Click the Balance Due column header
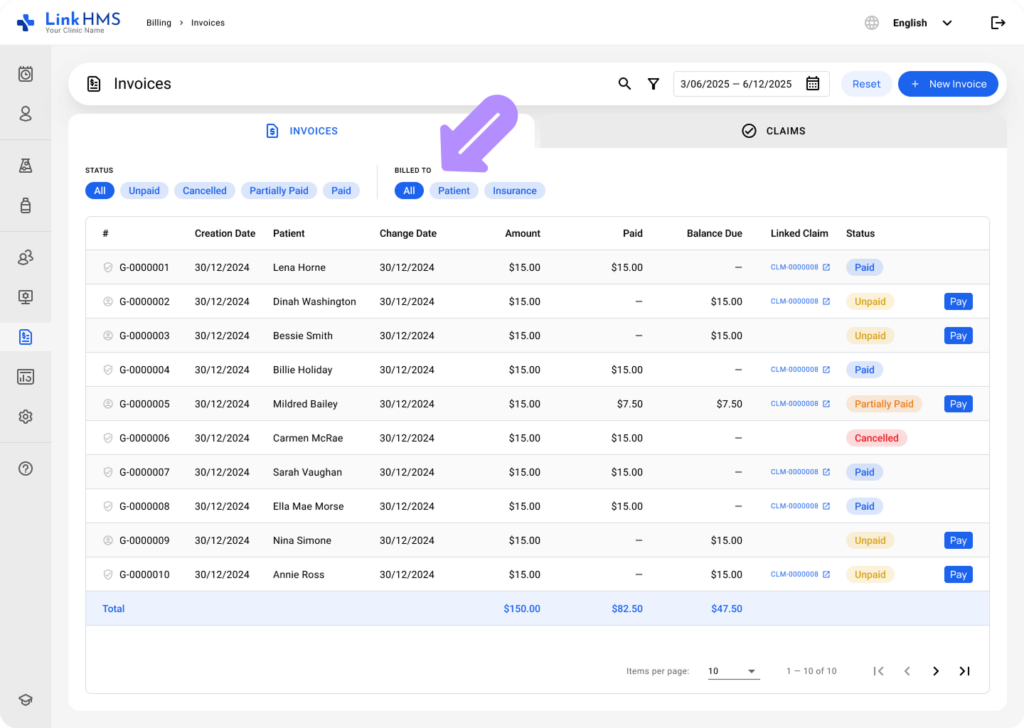The width and height of the screenshot is (1024, 728). point(714,233)
